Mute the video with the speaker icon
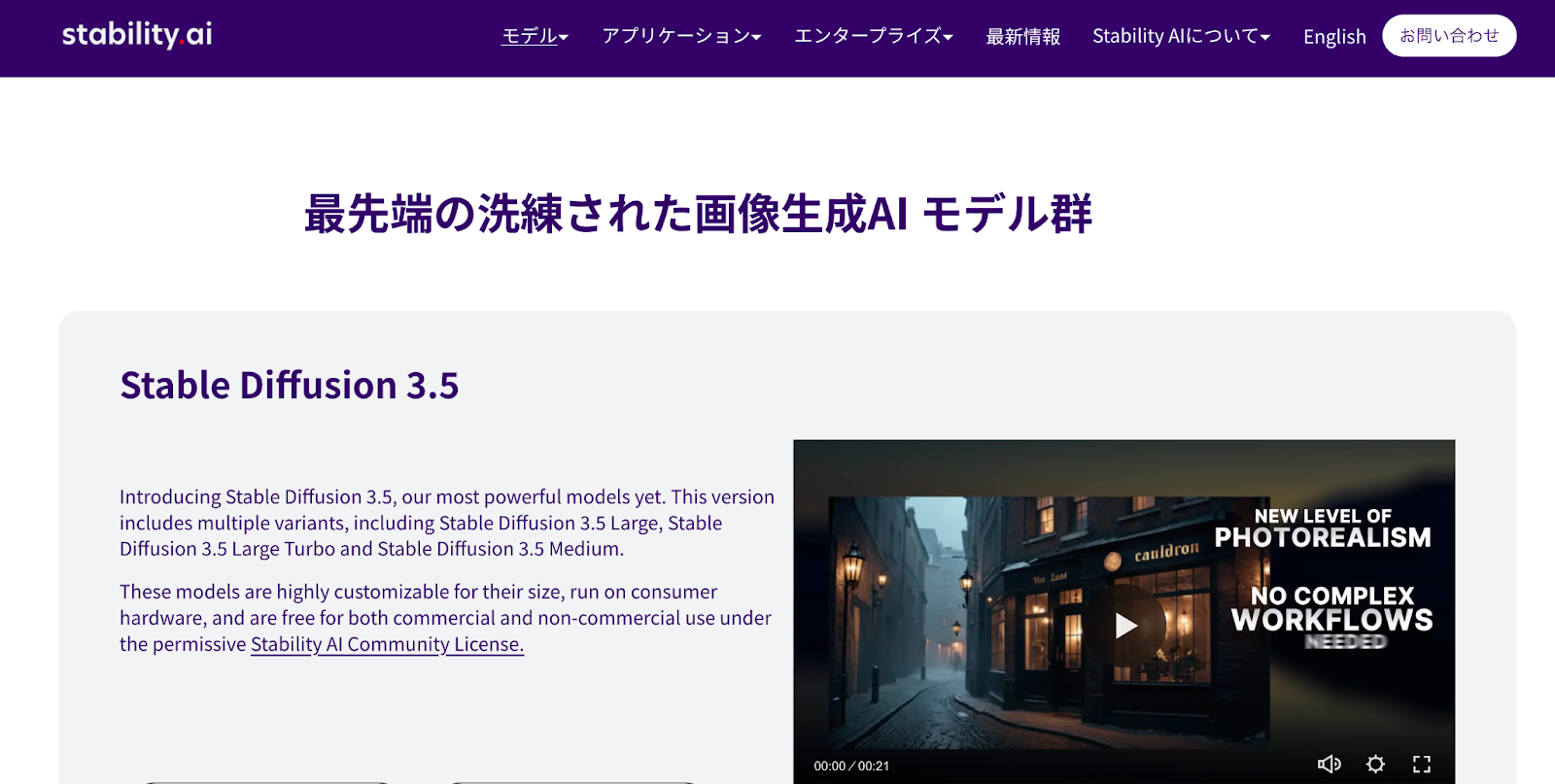Screen dimensions: 1555x784 pyautogui.click(x=1329, y=765)
